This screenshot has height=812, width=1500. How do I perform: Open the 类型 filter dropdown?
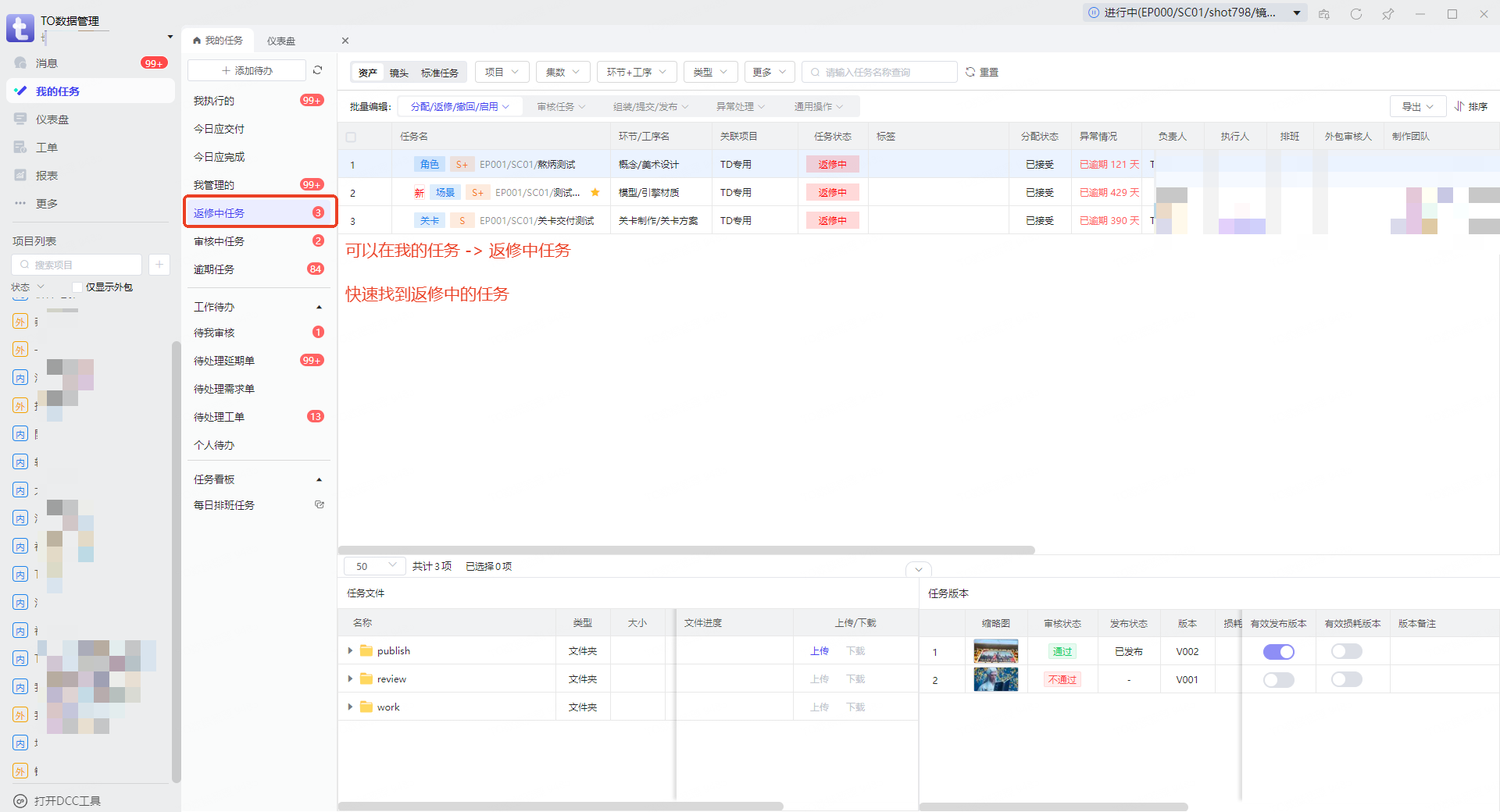710,72
